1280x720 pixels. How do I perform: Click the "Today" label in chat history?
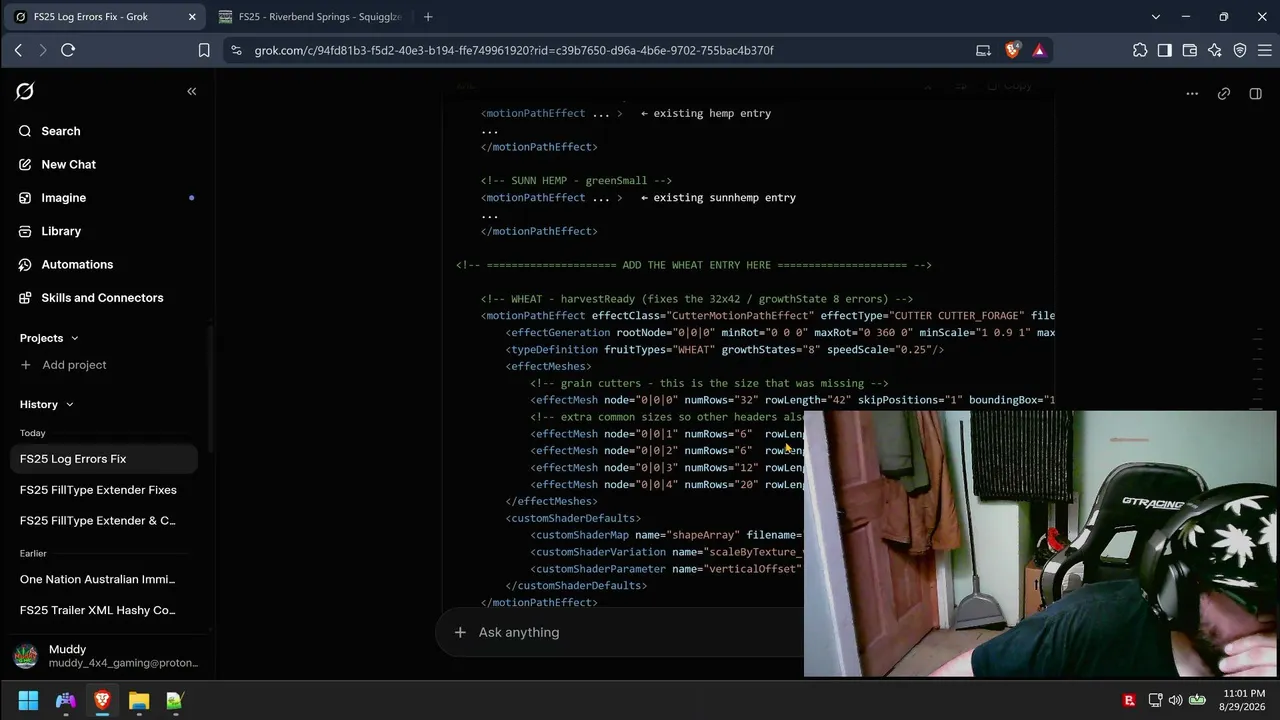tap(33, 433)
